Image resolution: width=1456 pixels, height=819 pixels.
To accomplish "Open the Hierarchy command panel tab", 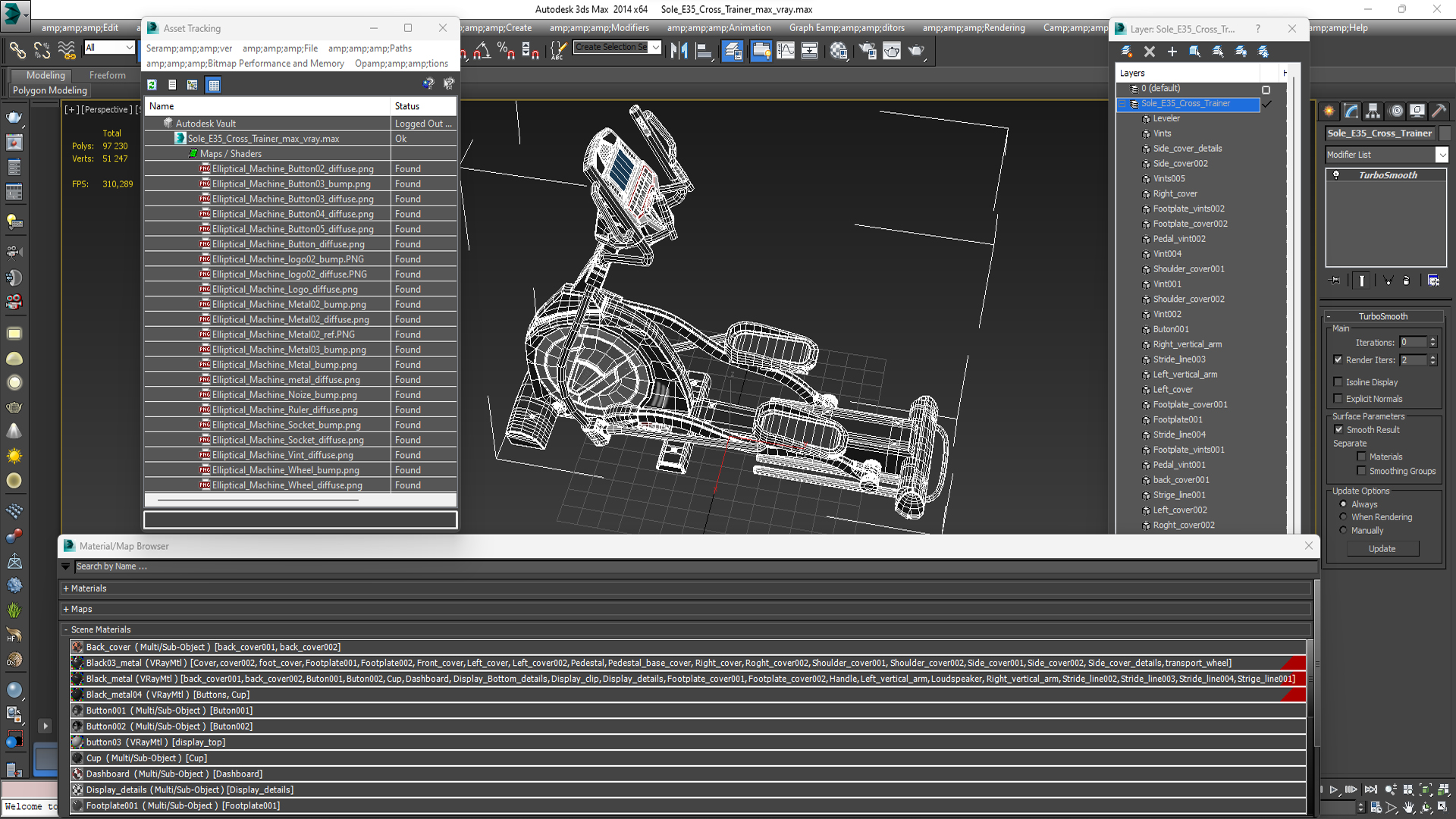I will (x=1373, y=111).
